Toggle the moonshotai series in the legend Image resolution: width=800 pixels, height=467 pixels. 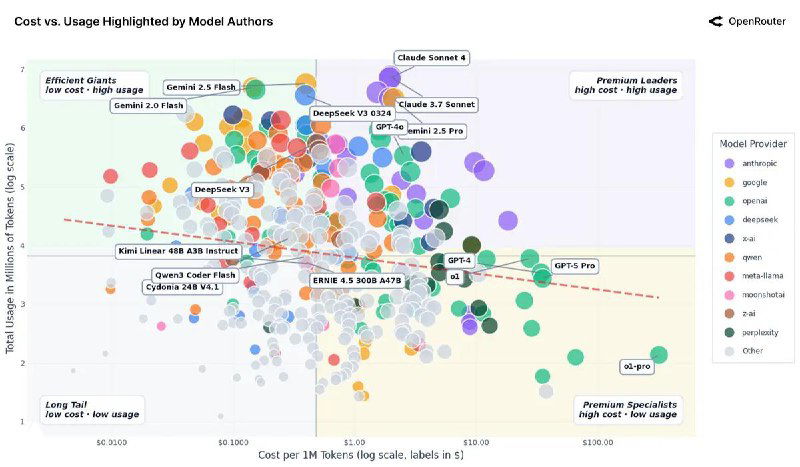coord(731,294)
